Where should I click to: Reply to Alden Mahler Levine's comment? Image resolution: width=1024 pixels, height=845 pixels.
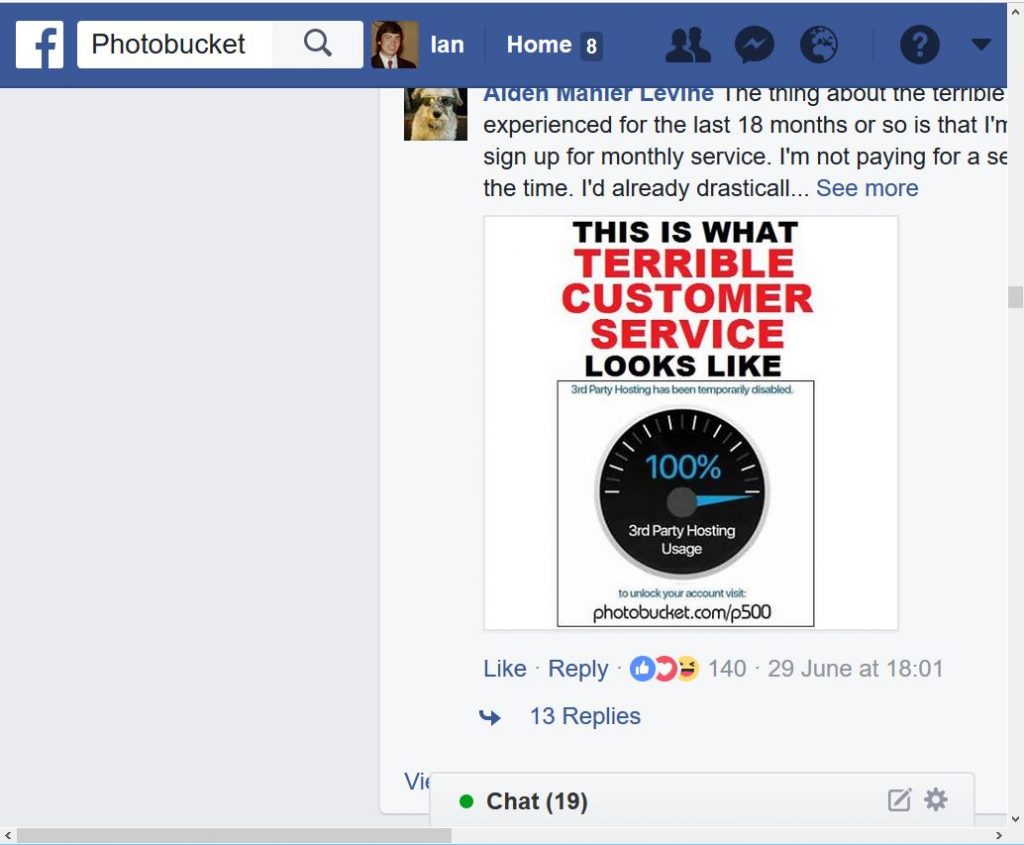578,668
